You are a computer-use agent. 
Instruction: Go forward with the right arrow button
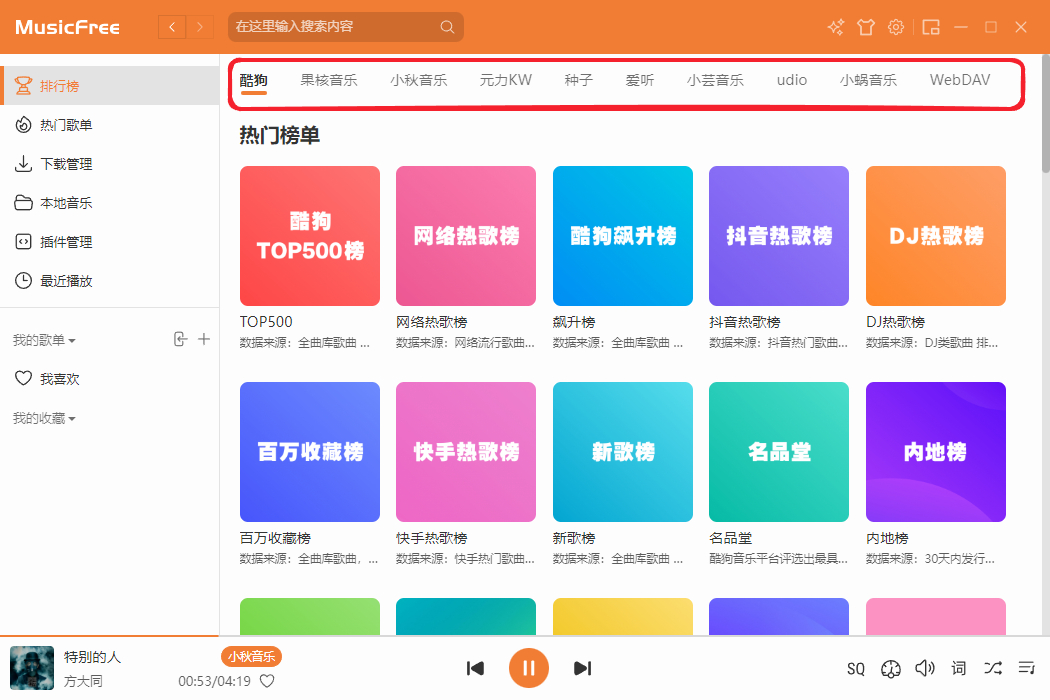tap(200, 27)
